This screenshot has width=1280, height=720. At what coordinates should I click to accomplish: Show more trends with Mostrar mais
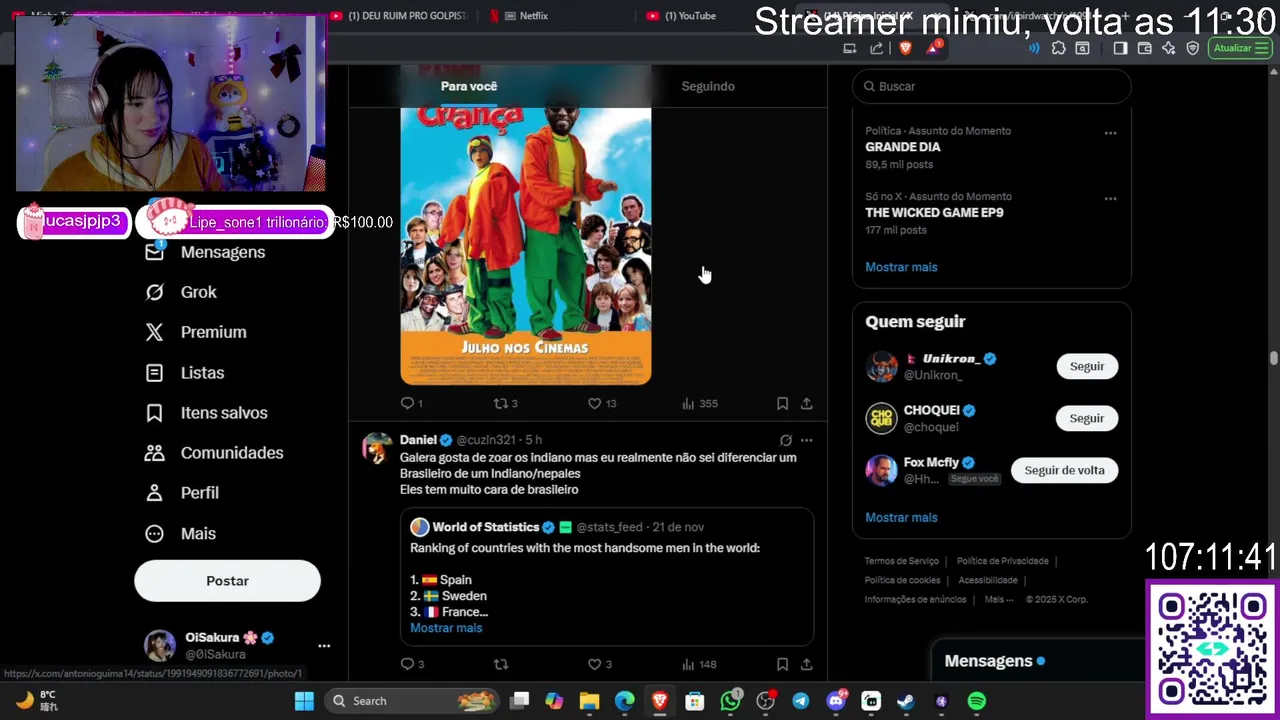901,267
